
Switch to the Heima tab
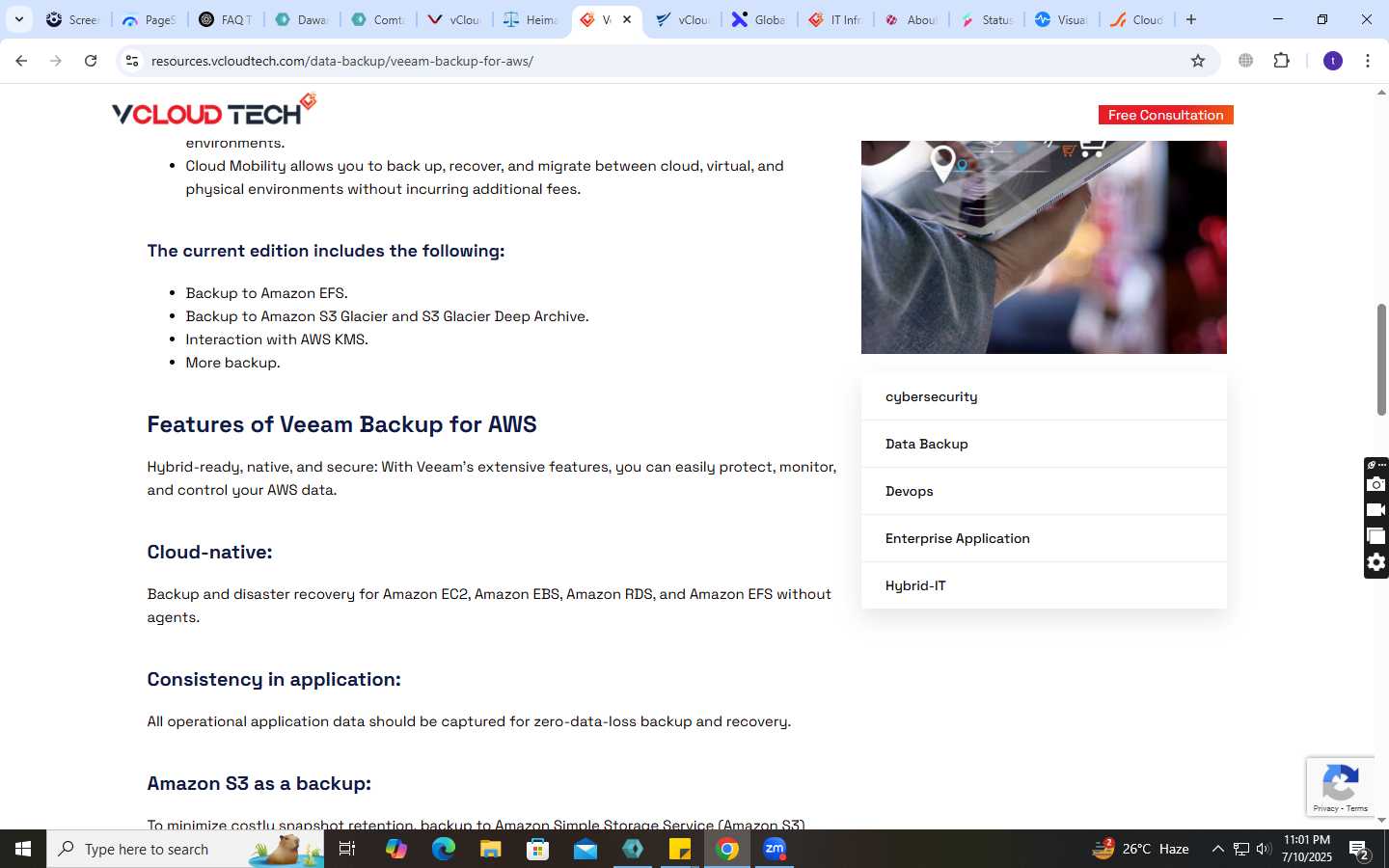[530, 19]
